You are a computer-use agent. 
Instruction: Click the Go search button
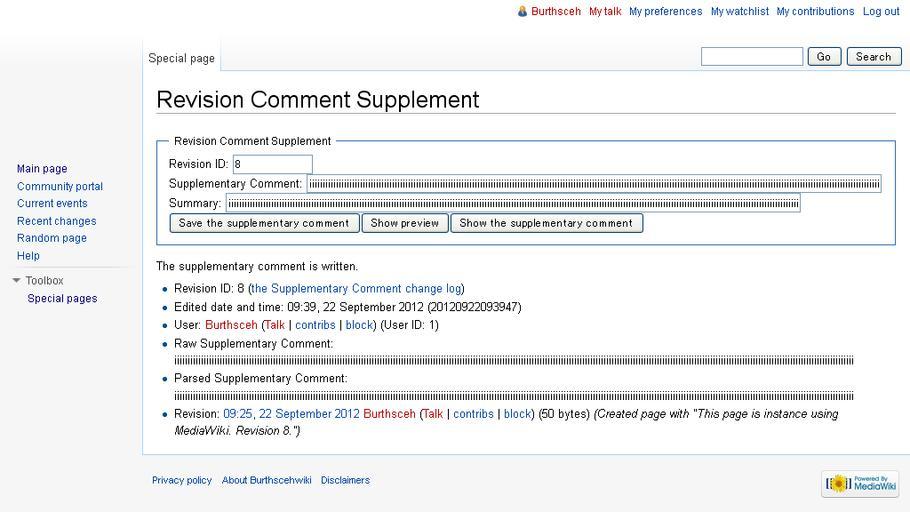pos(824,56)
